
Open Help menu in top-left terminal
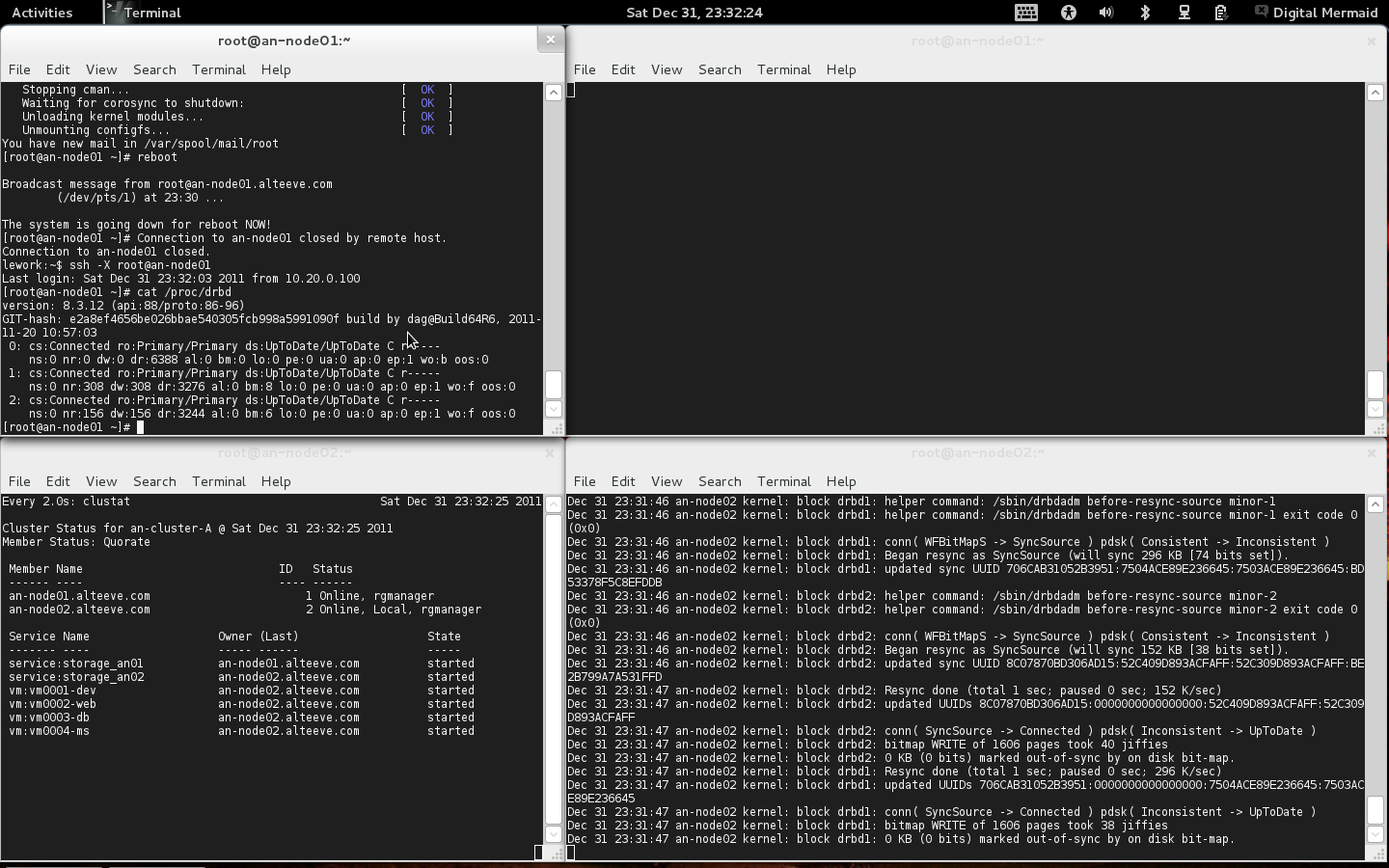[276, 69]
